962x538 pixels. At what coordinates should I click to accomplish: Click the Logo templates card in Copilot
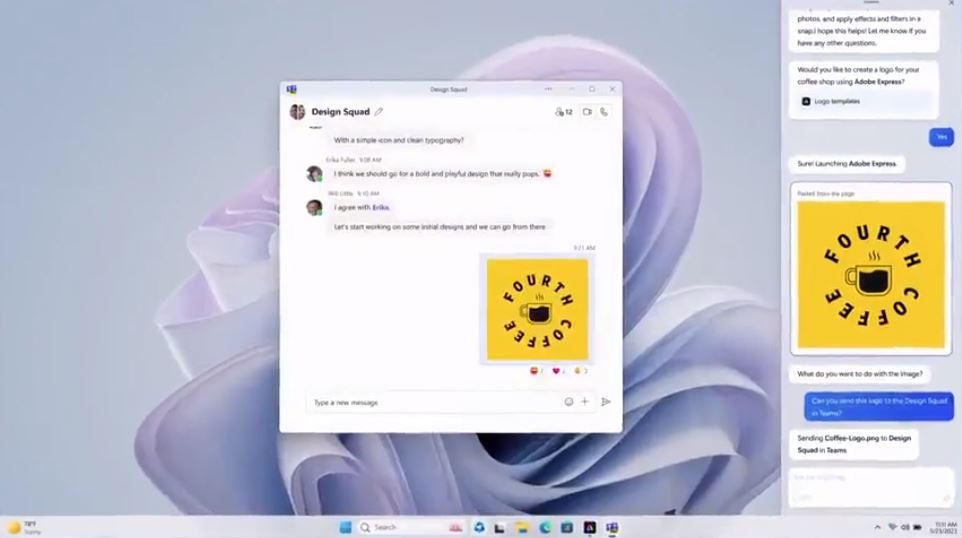coord(864,101)
